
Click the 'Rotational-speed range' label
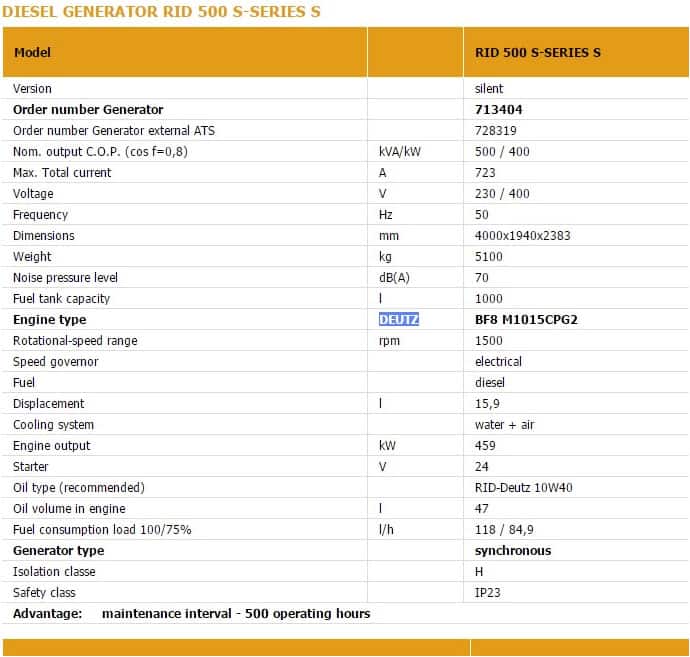pyautogui.click(x=75, y=341)
